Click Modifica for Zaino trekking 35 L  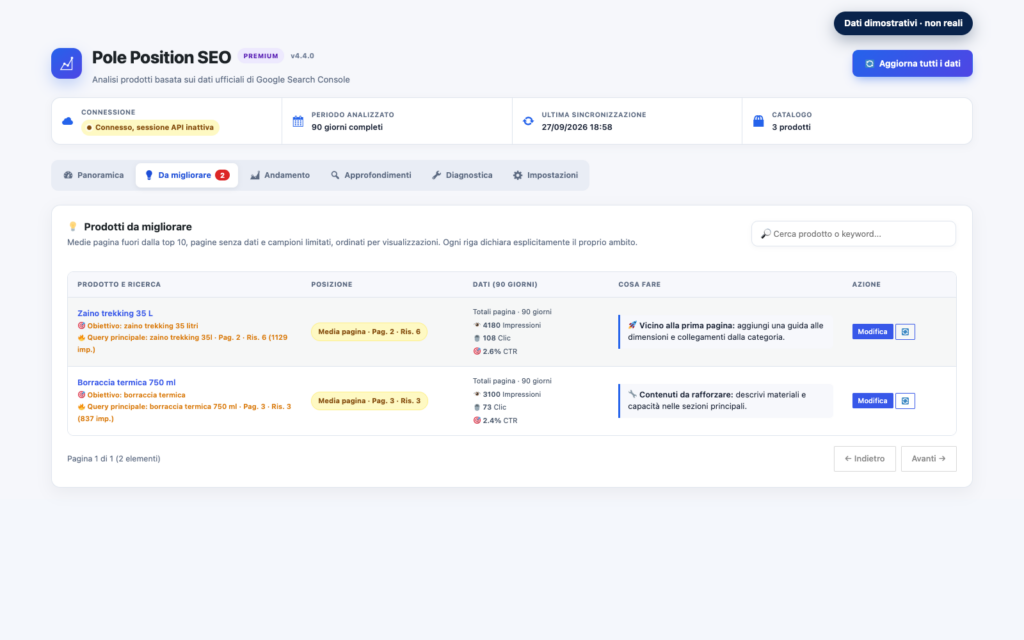872,332
